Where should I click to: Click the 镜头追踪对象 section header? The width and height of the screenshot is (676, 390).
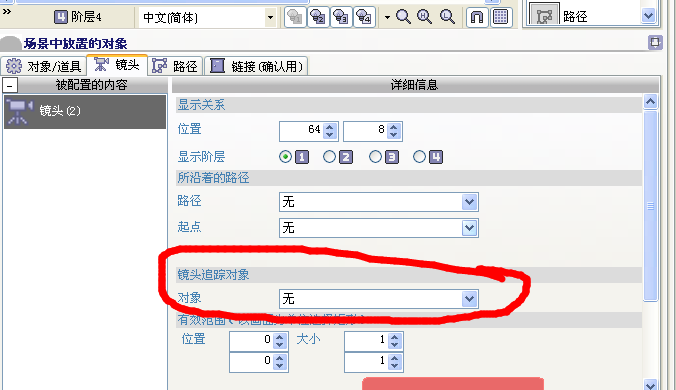409,275
